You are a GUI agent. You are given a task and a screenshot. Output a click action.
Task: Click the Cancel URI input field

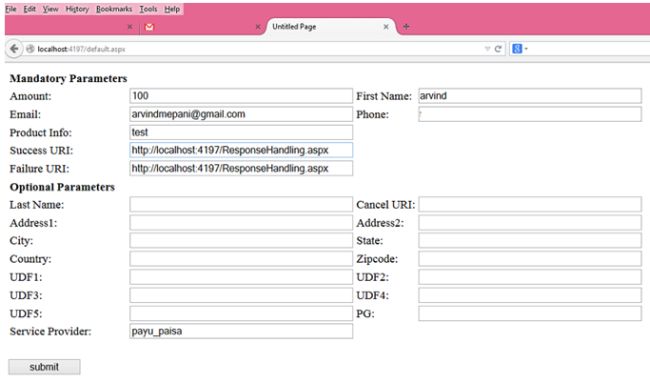coord(530,204)
